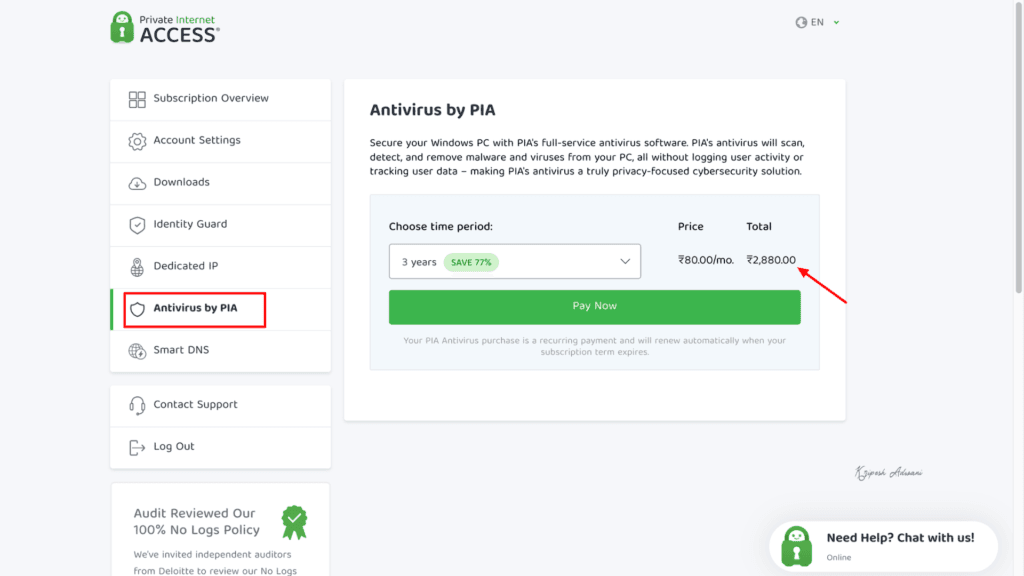This screenshot has width=1024, height=576.
Task: Click the Online status in chat widget
Action: [839, 558]
